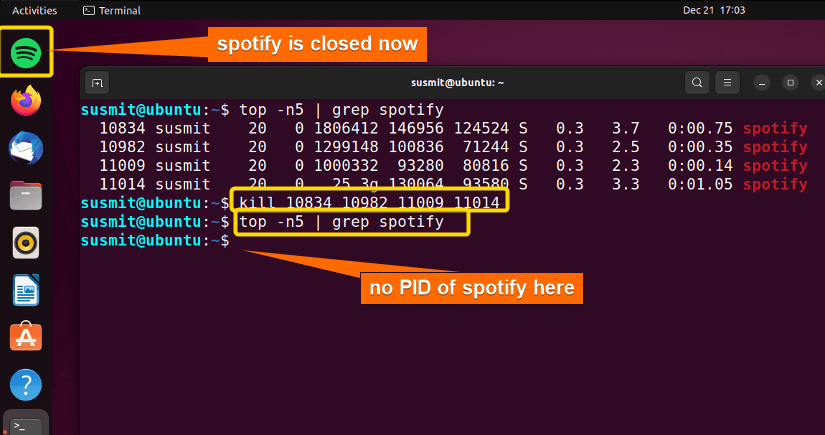Image resolution: width=825 pixels, height=435 pixels.
Task: Click the terminal title susmit@ubuntu: ~
Action: [457, 83]
